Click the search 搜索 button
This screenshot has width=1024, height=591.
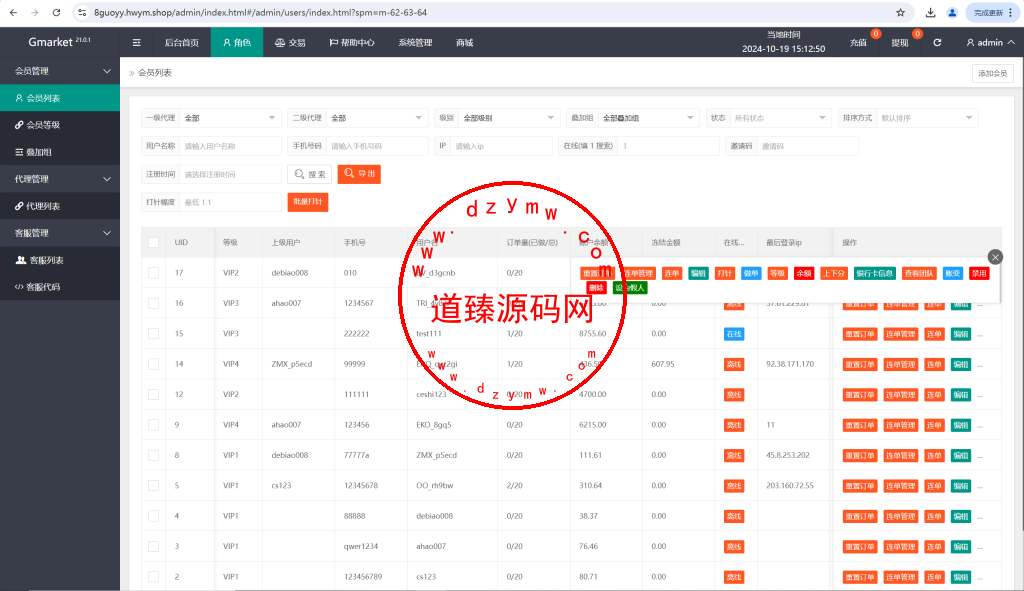(310, 174)
